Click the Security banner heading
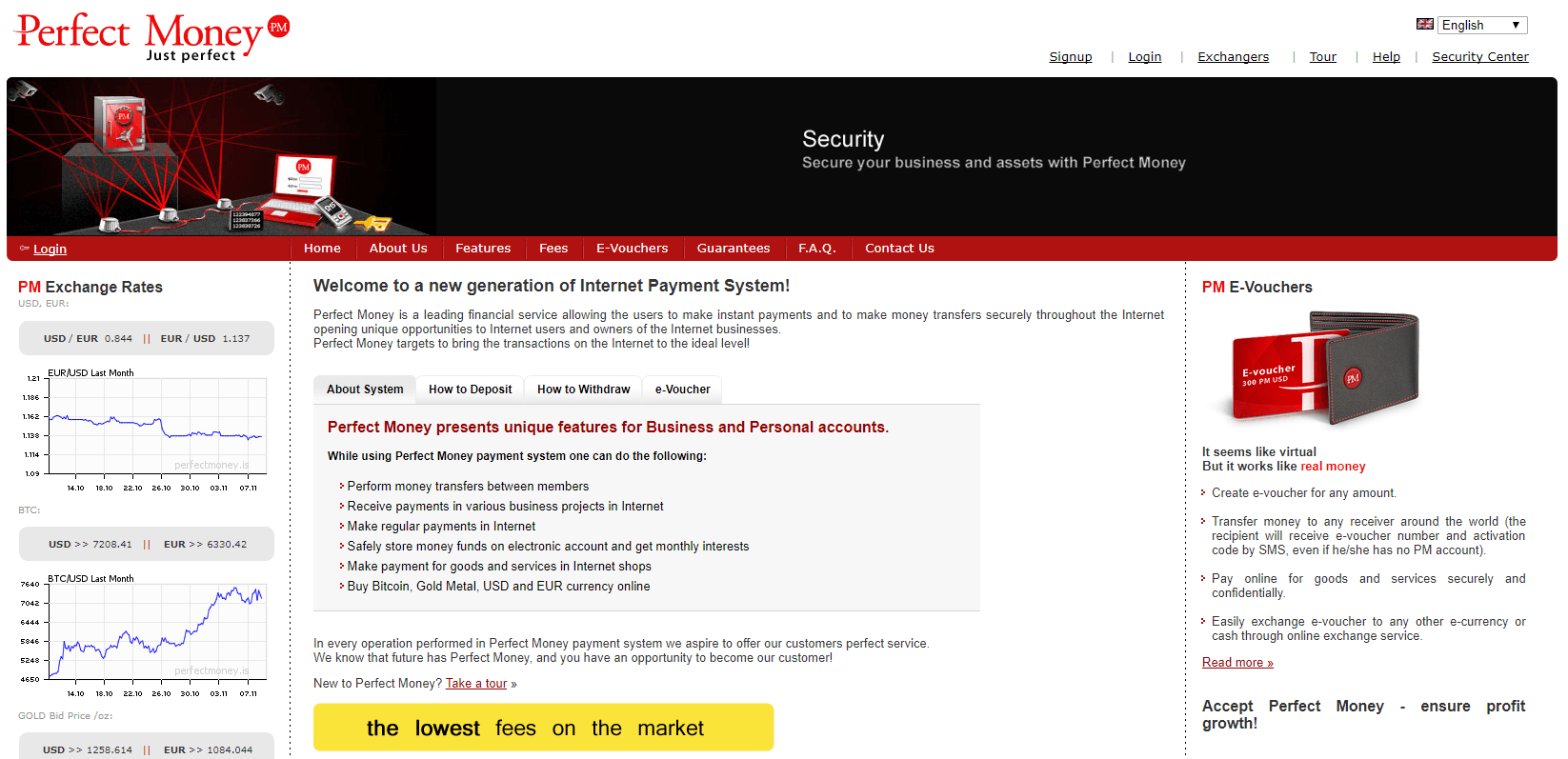Image resolution: width=1568 pixels, height=759 pixels. click(x=843, y=139)
